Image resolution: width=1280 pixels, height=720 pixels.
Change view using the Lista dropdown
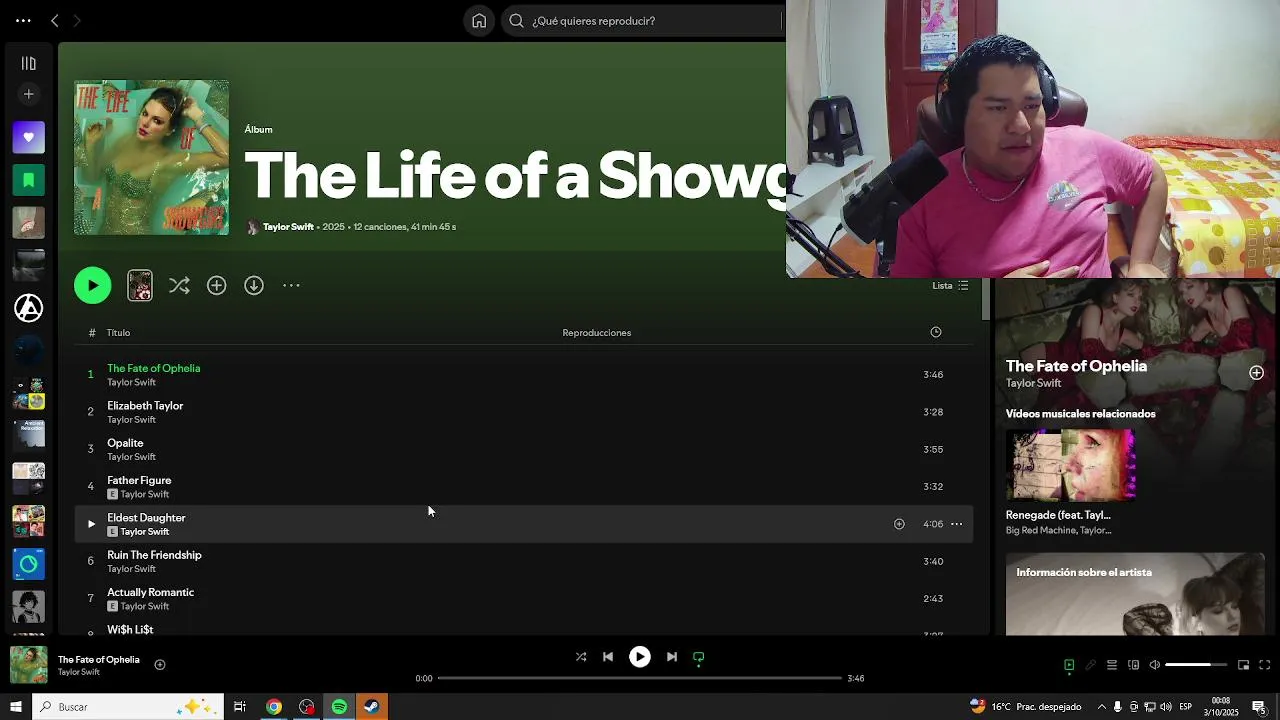(950, 286)
